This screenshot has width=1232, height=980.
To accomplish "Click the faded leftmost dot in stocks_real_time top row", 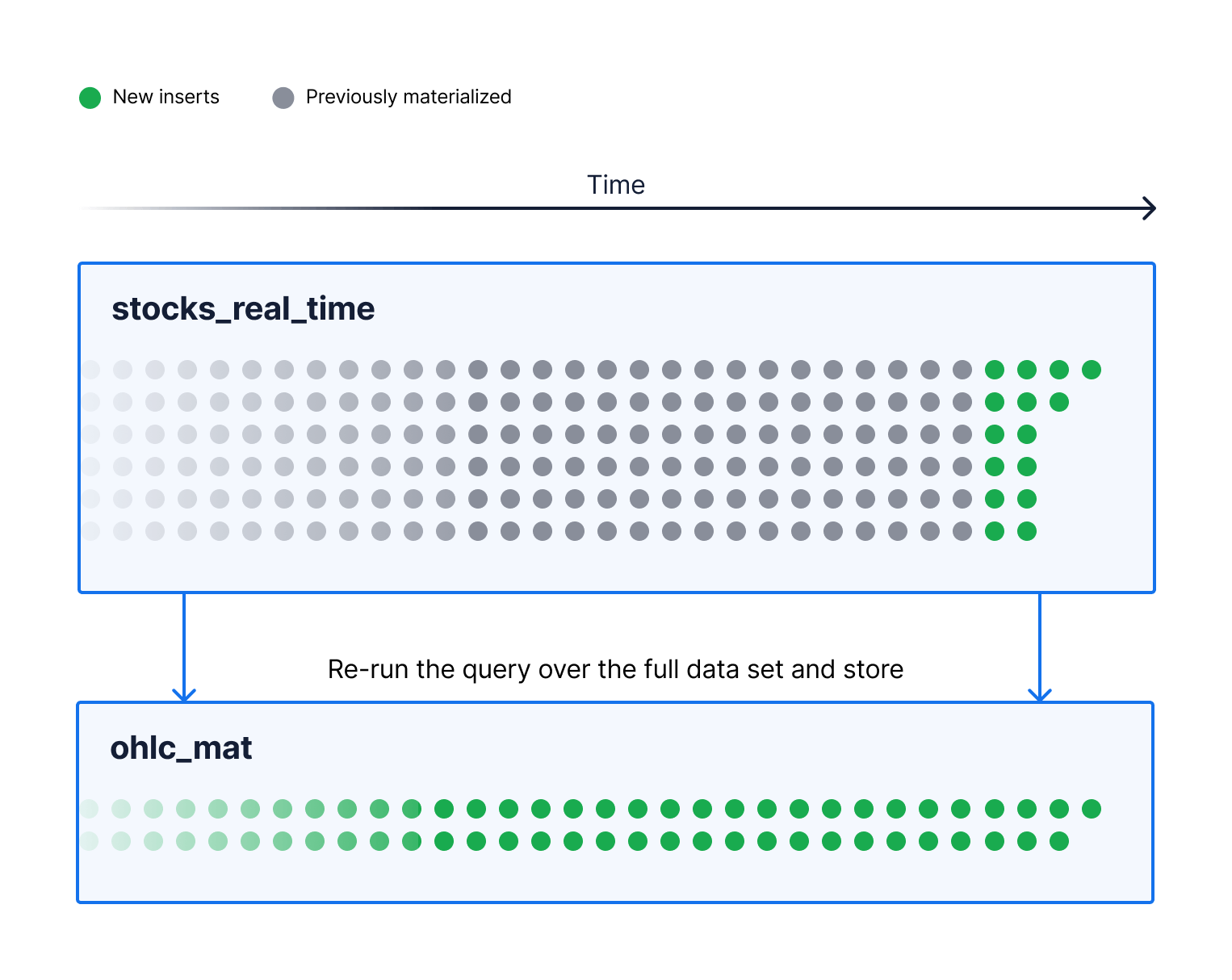I will click(90, 370).
